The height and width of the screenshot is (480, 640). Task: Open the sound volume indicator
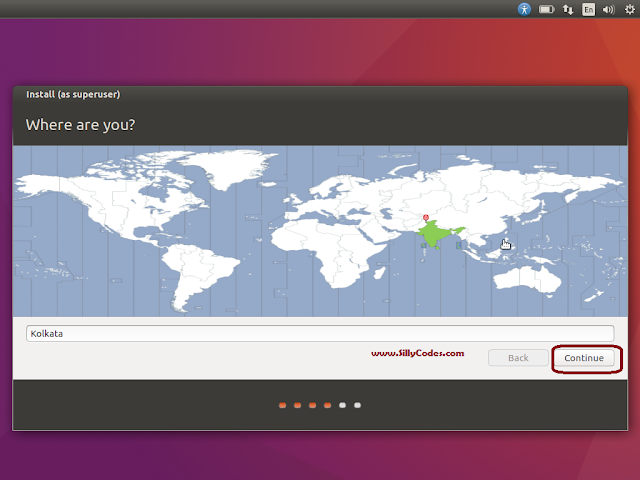tap(608, 9)
